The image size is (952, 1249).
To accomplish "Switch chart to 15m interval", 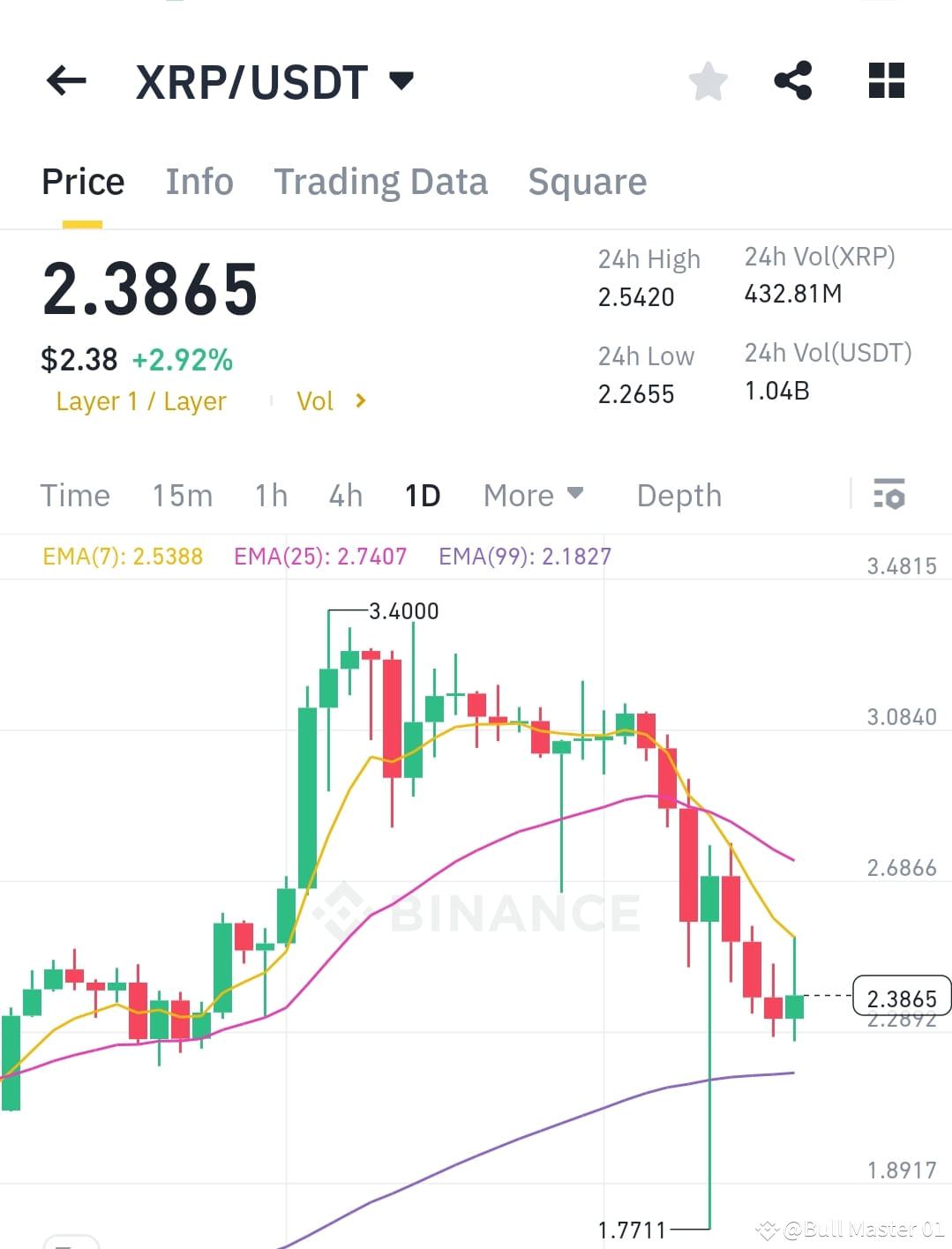I will pos(182,496).
